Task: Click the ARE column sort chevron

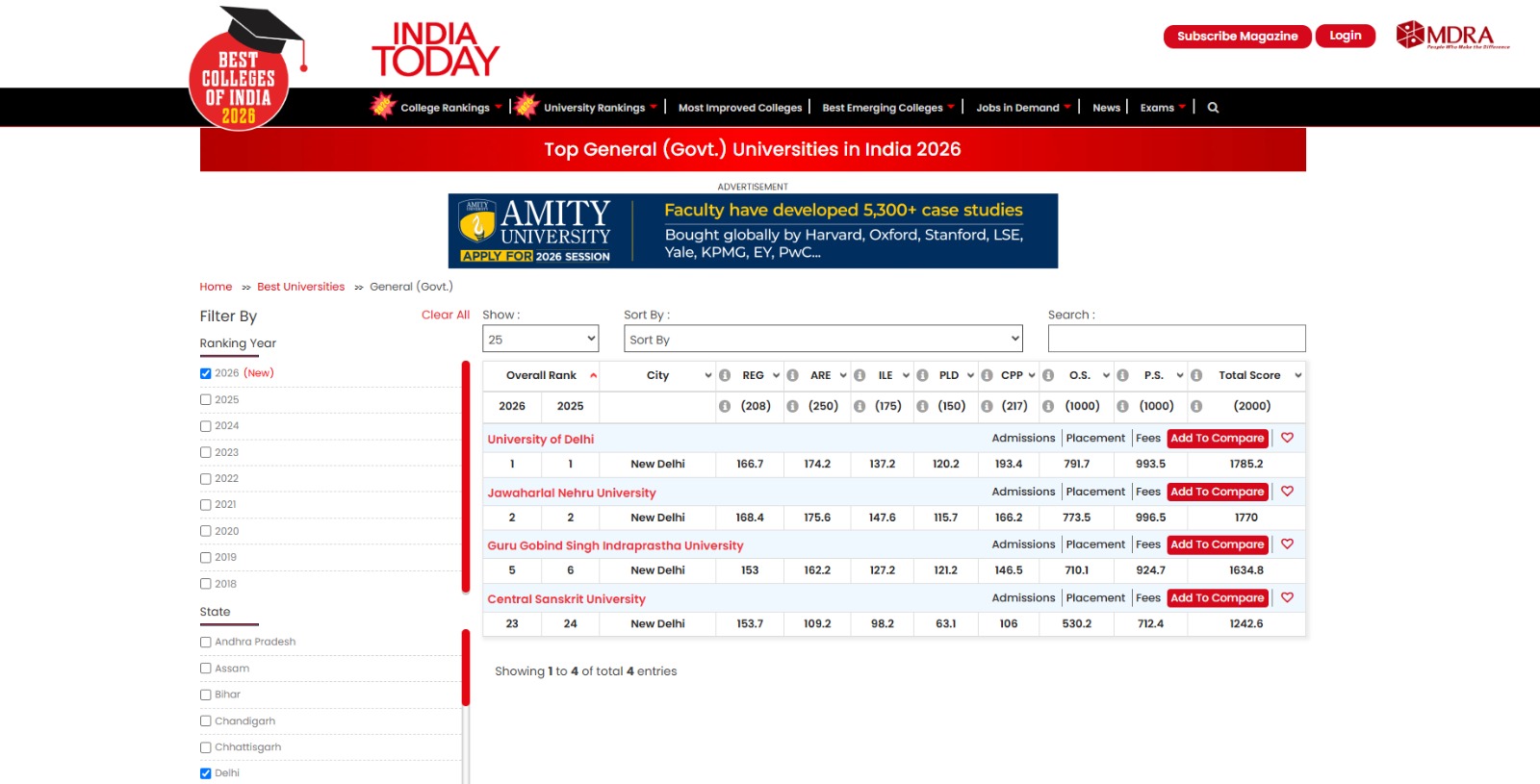Action: point(843,375)
